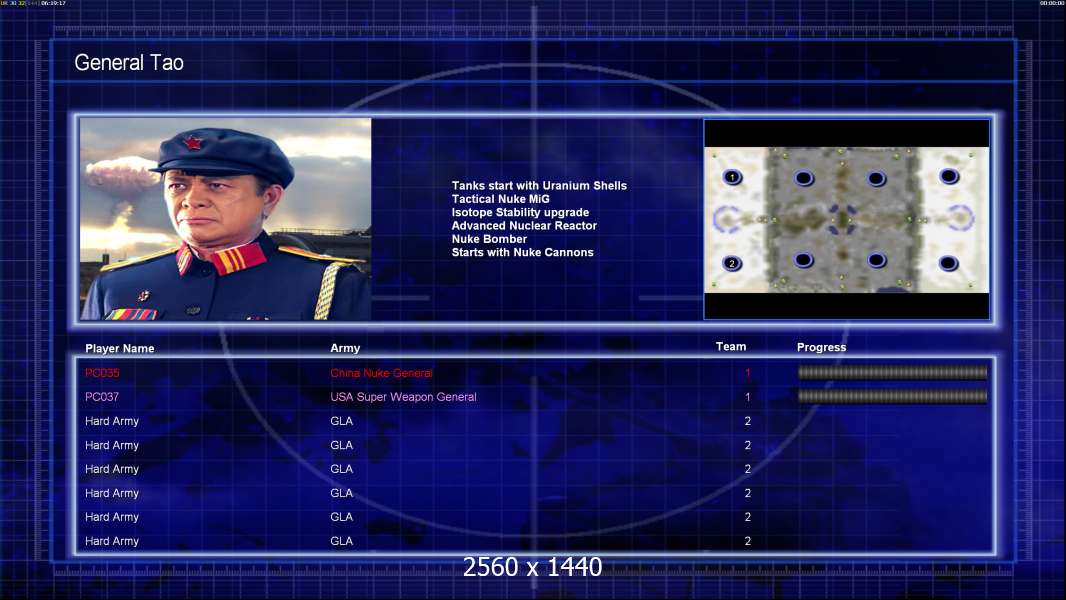Click the 'Nuke Bomber' line

pyautogui.click(x=489, y=239)
